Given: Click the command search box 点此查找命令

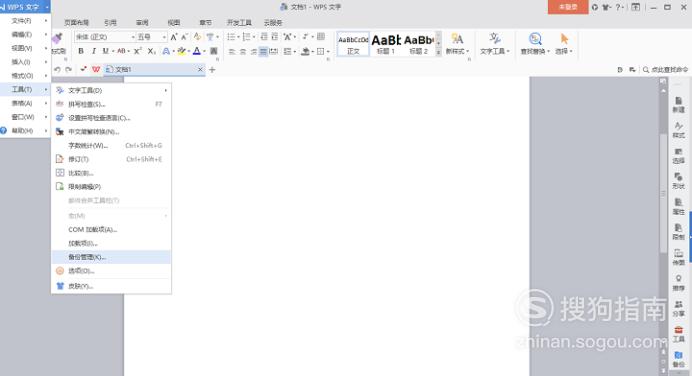Looking at the screenshot, I should (x=666, y=69).
